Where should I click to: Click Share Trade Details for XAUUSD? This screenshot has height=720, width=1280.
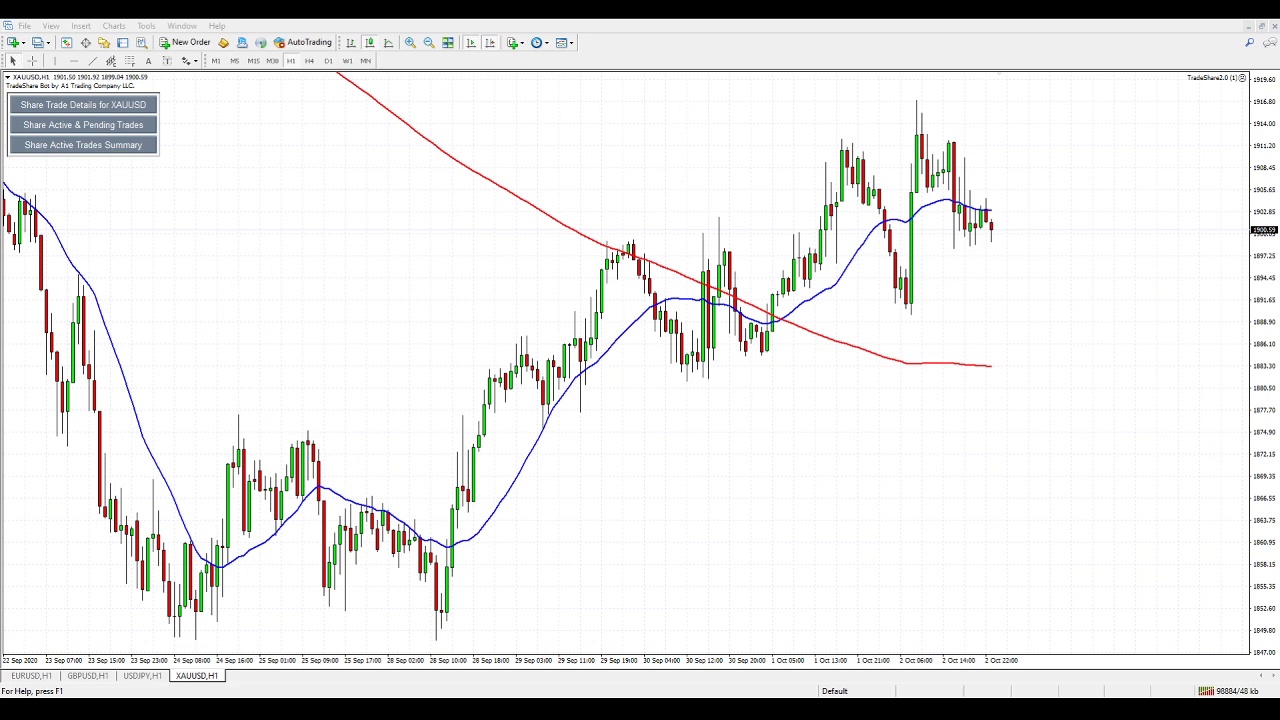coord(83,105)
